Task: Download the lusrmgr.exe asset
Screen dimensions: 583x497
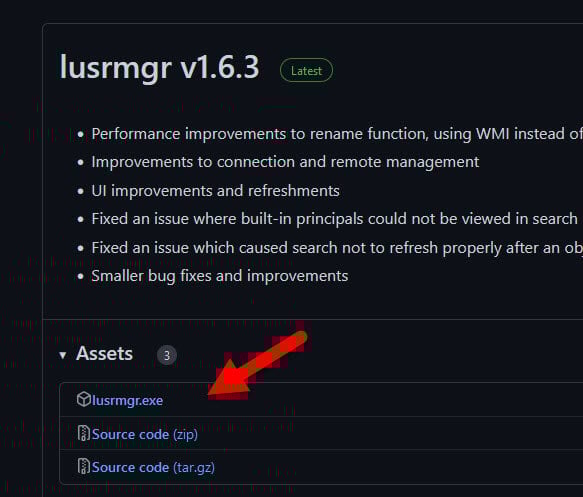Action: pos(127,400)
